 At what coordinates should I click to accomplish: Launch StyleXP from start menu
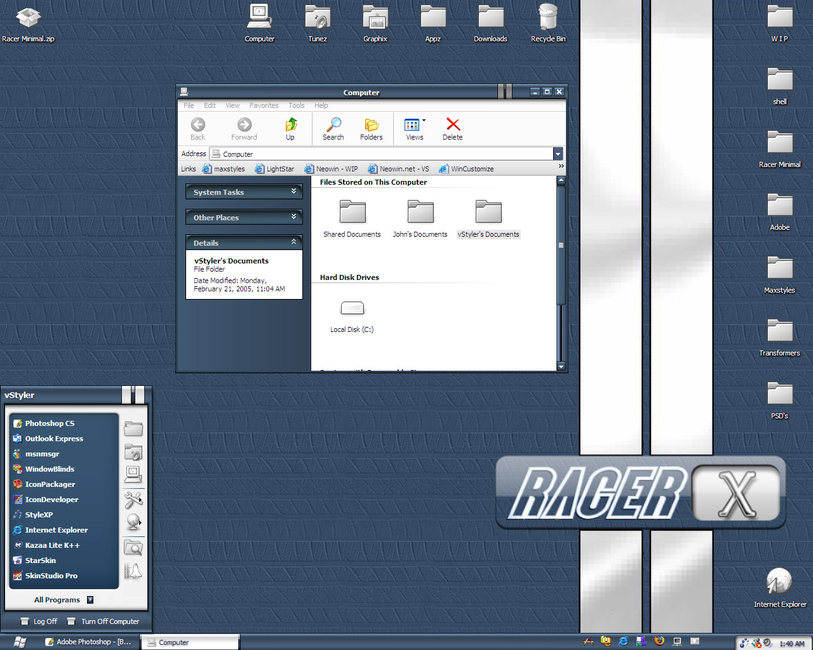(x=39, y=515)
